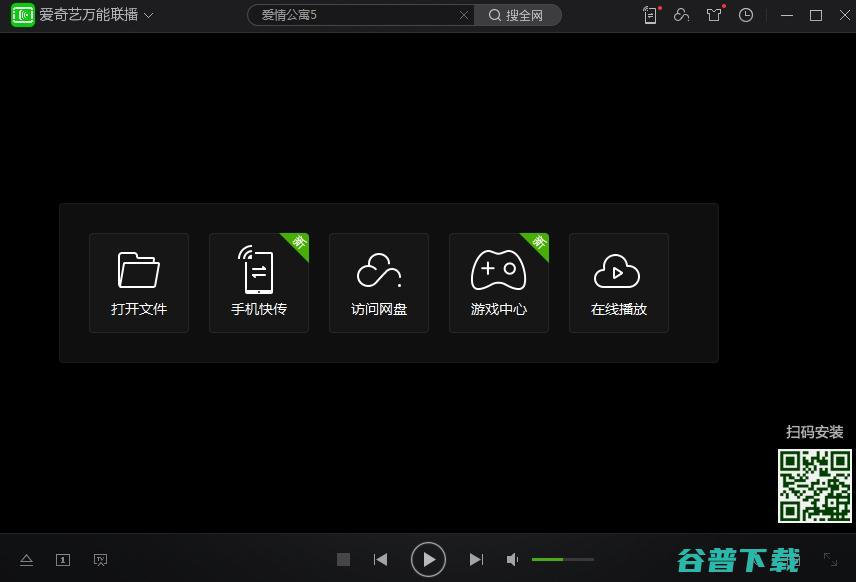Toggle the single-loop play mode icon
The height and width of the screenshot is (582, 856).
63,560
